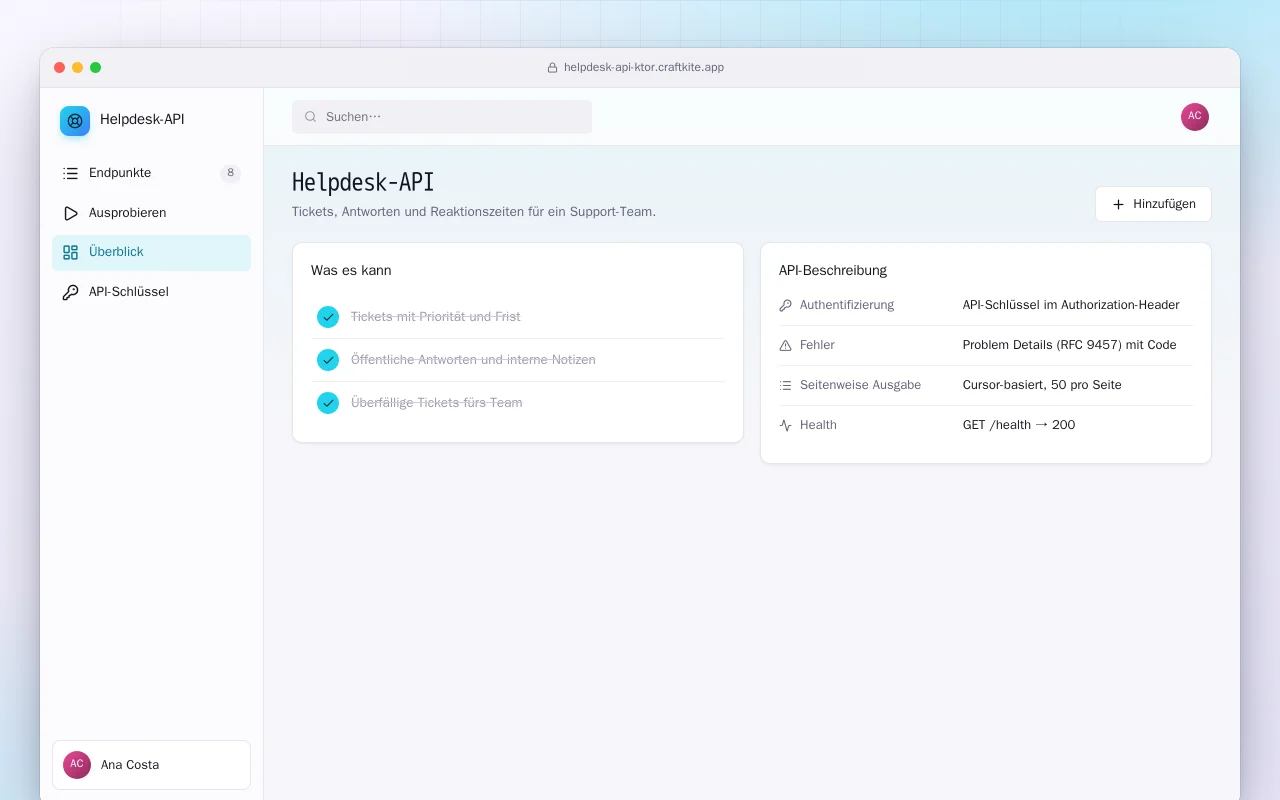Uncheck 'Tickets mit Priorität und Frist'
Viewport: 1280px width, 800px height.
(328, 317)
